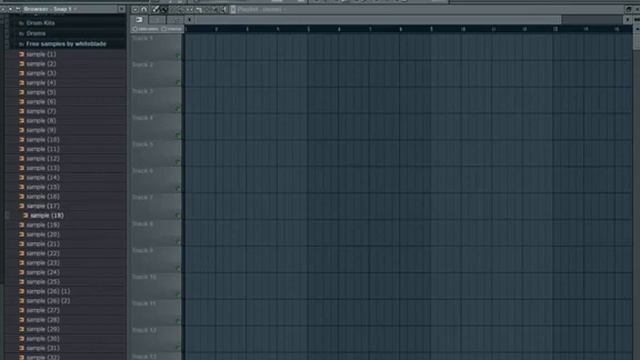
Task: Select the Track 11 header label
Action: tap(144, 303)
